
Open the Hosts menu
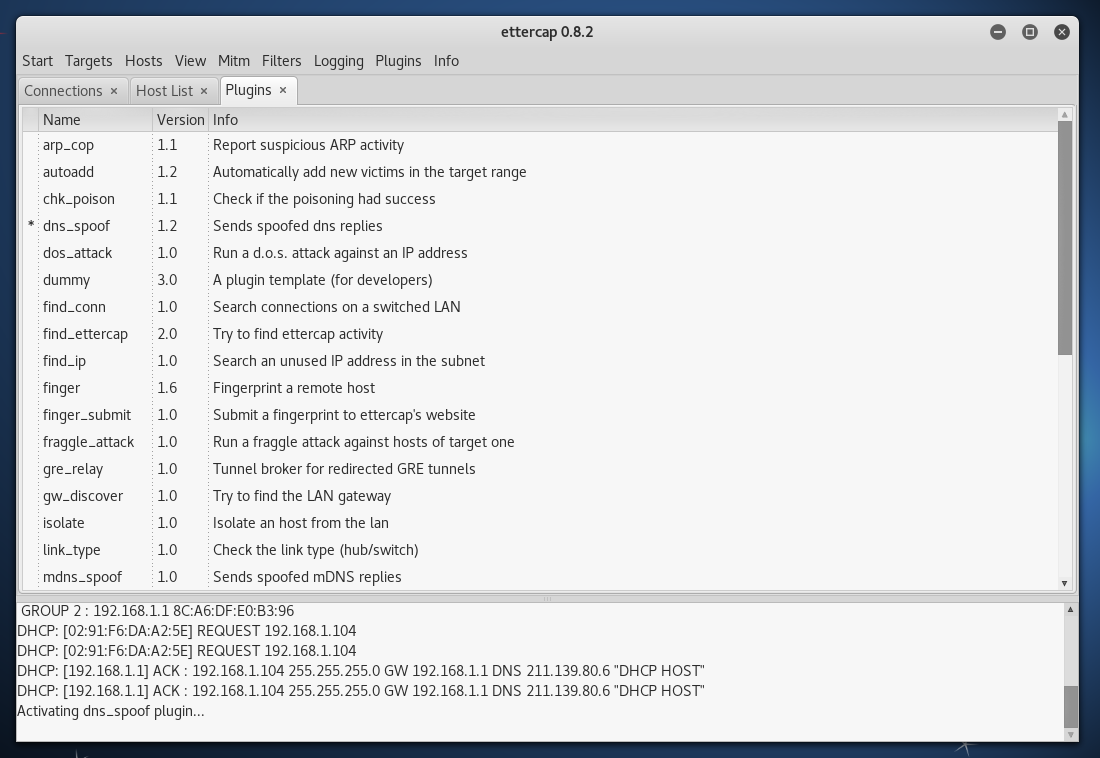click(x=143, y=61)
